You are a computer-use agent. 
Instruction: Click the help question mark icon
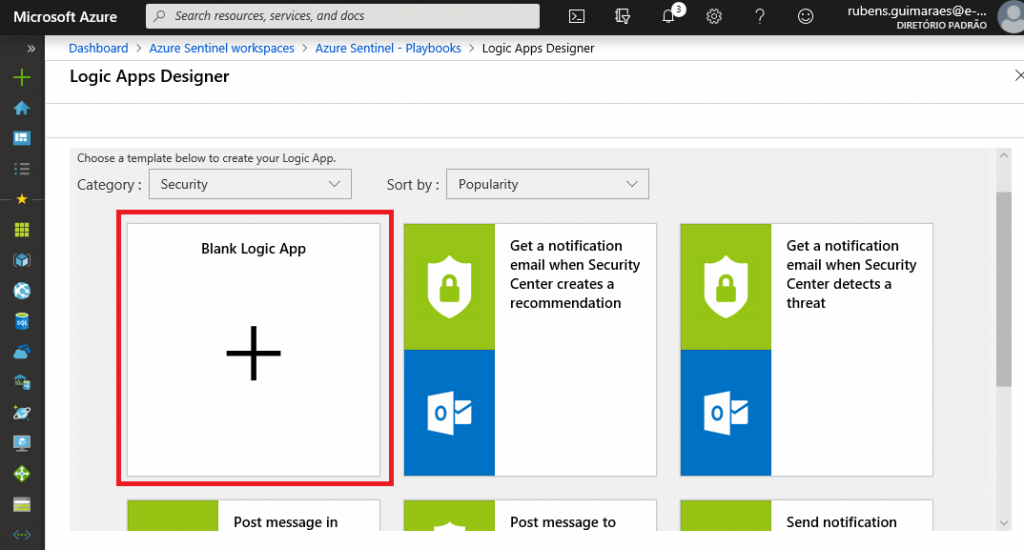point(760,16)
